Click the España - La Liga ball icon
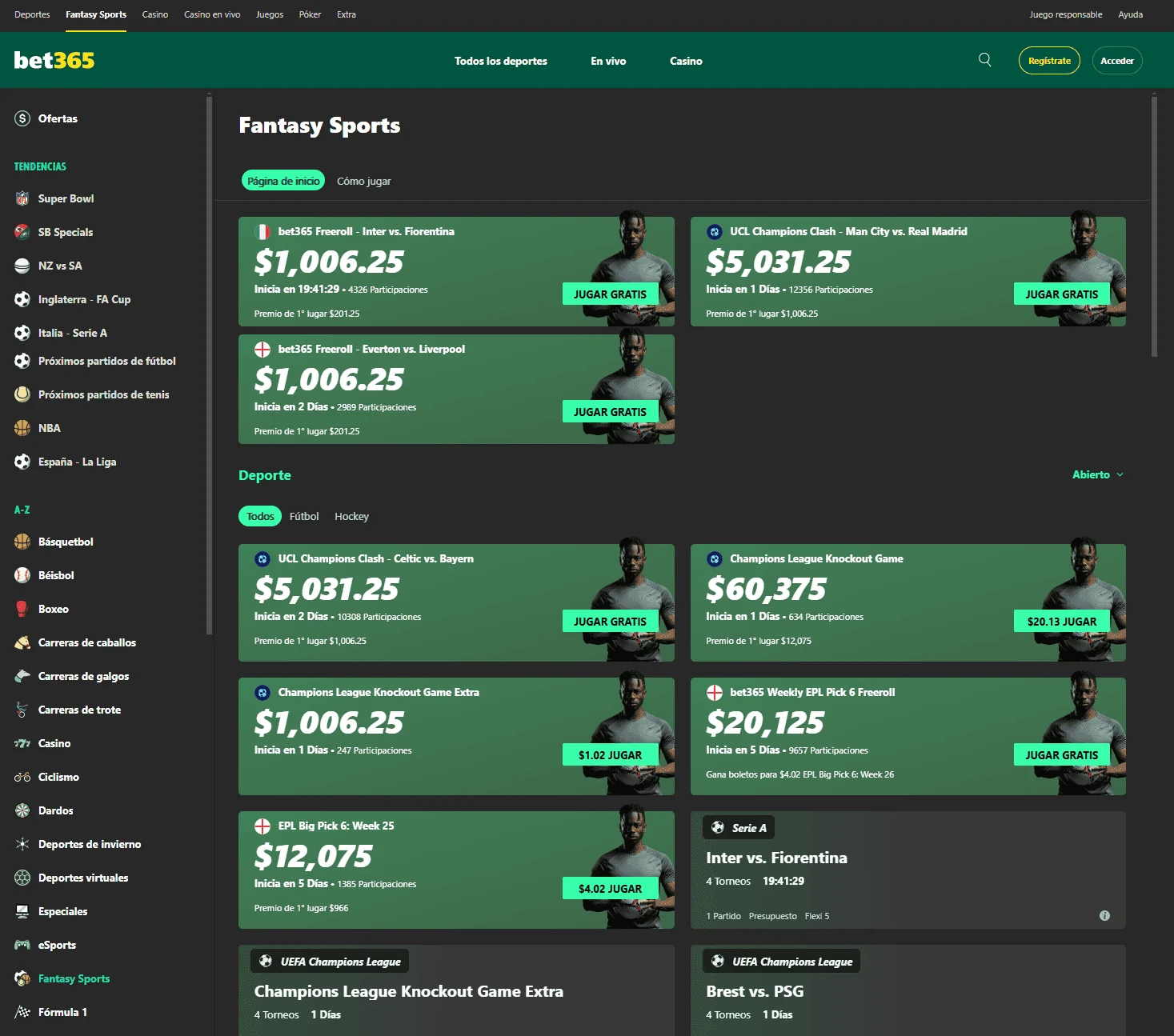The width and height of the screenshot is (1174, 1036). (22, 462)
